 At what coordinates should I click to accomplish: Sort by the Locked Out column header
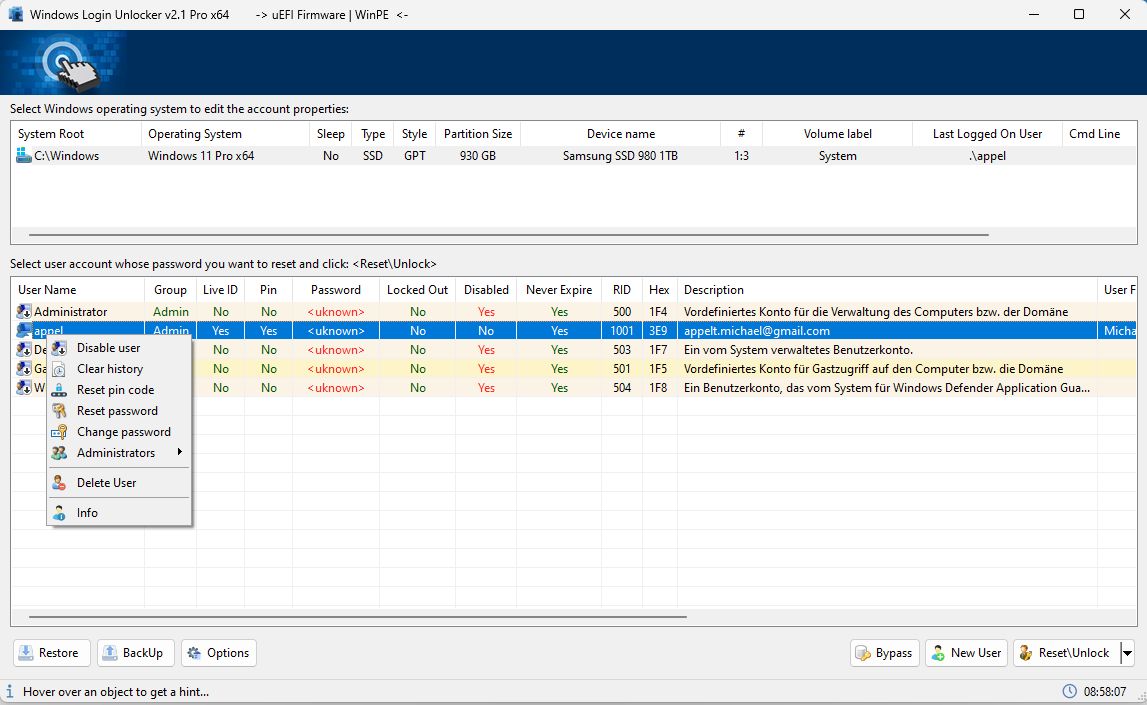pos(417,290)
